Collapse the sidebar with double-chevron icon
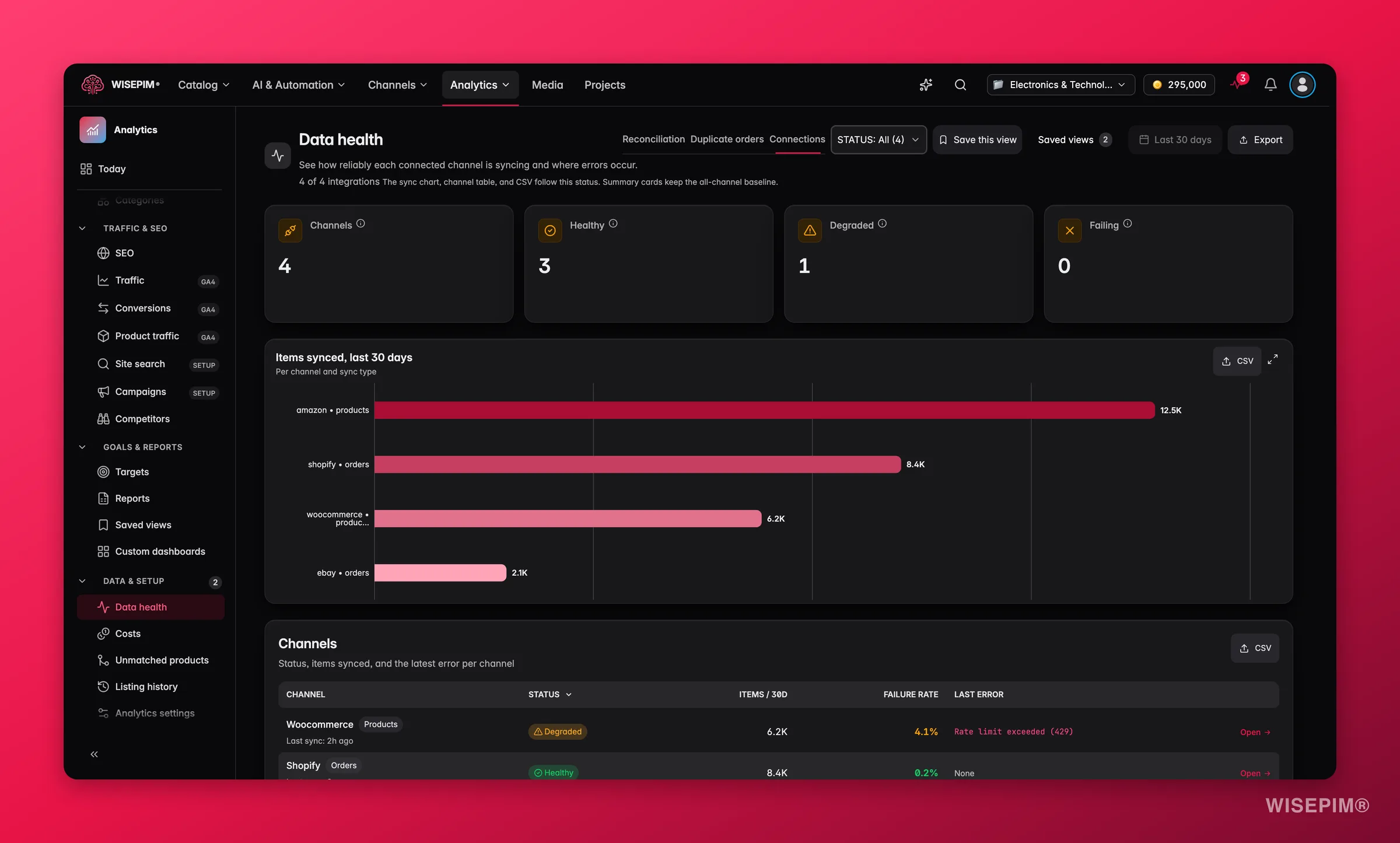 pyautogui.click(x=94, y=754)
